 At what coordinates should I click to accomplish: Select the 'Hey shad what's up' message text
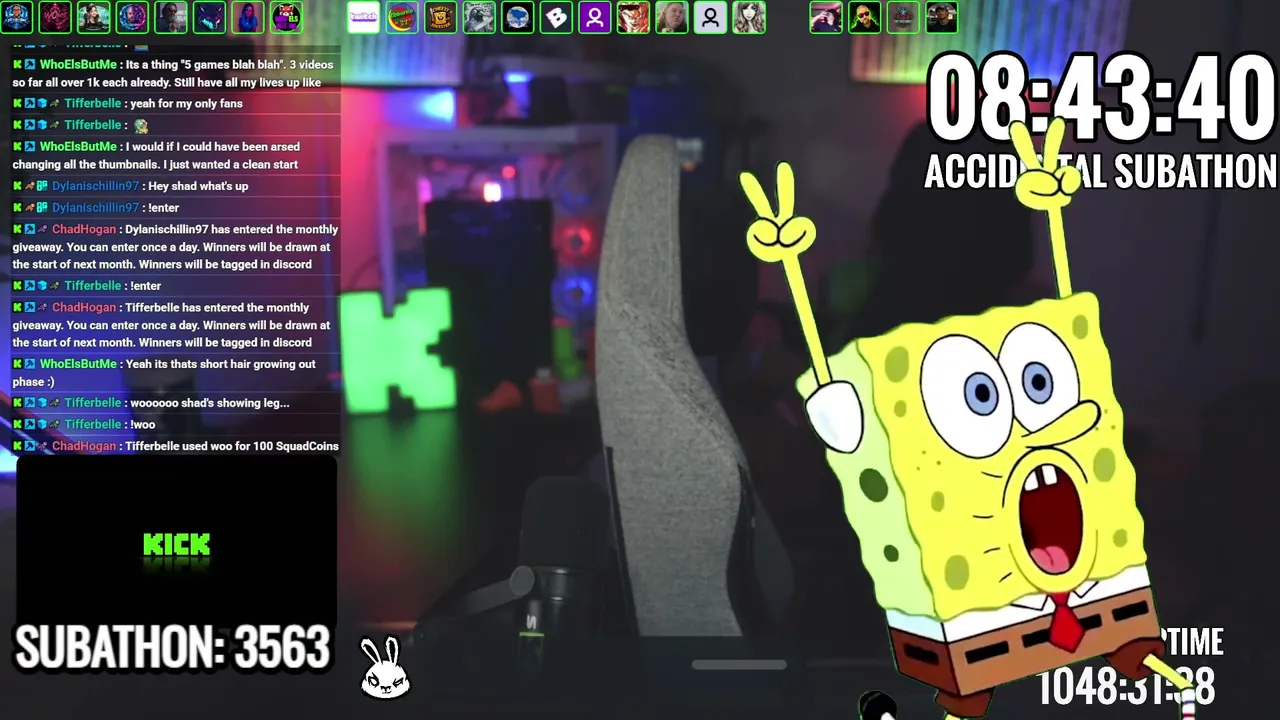[x=198, y=186]
